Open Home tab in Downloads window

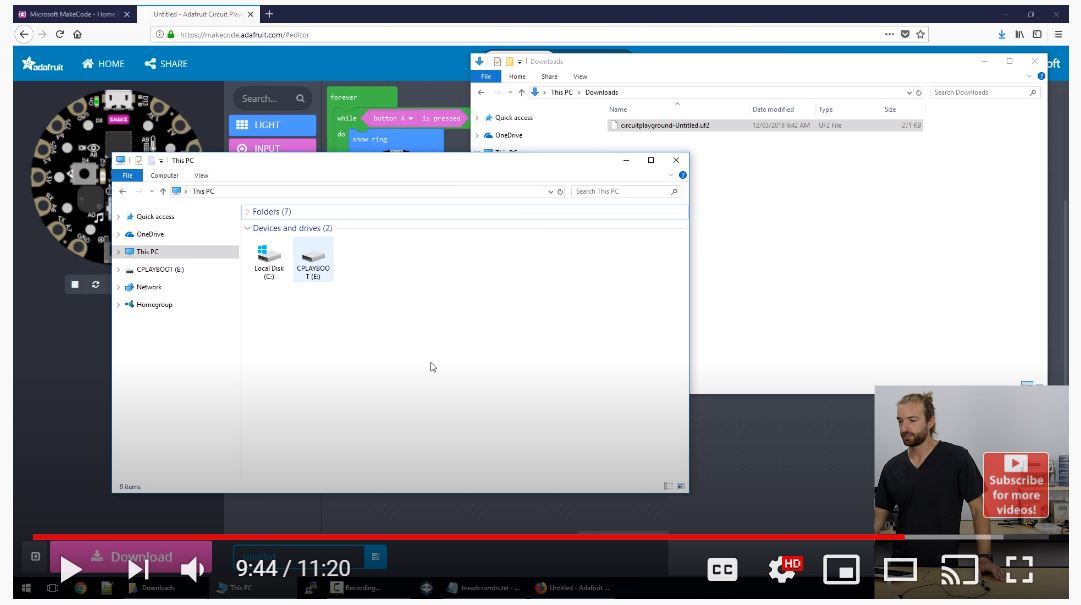(x=517, y=76)
